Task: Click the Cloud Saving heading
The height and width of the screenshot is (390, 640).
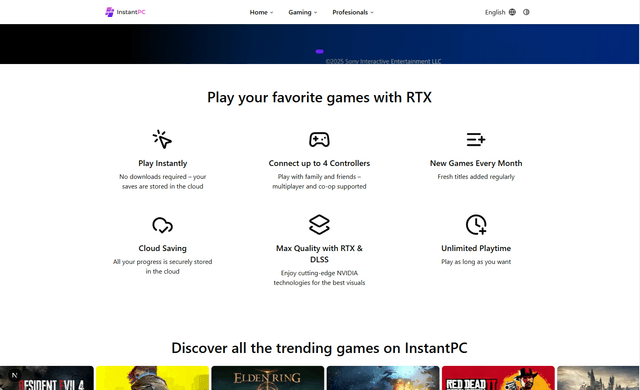Action: [x=162, y=248]
